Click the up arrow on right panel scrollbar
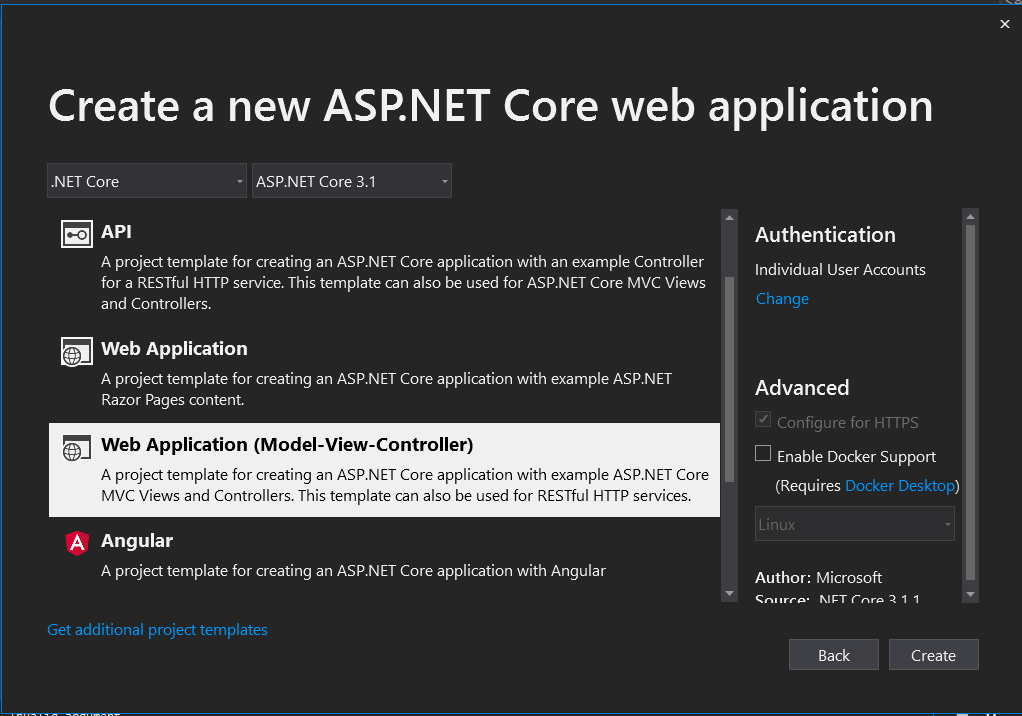The height and width of the screenshot is (716, 1022). pyautogui.click(x=969, y=217)
